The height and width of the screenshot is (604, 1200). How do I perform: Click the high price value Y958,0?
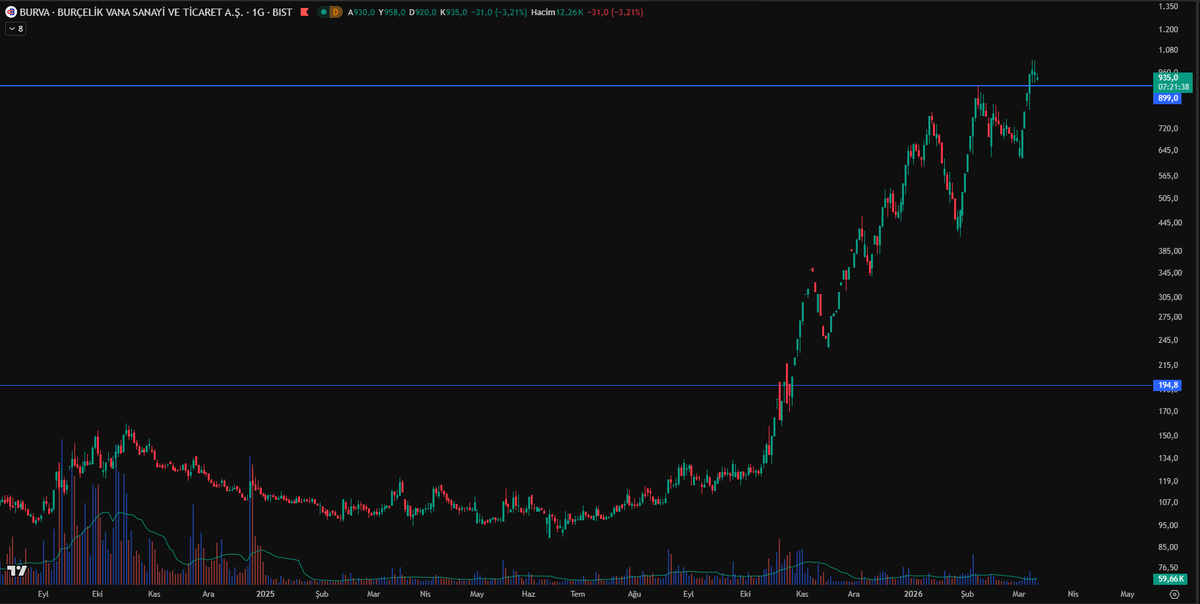click(x=392, y=12)
